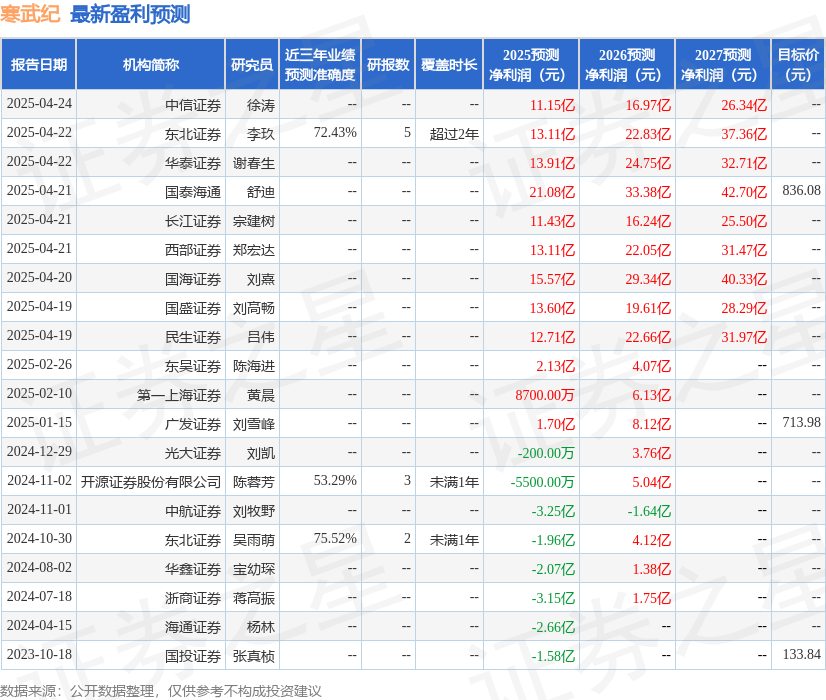Image resolution: width=826 pixels, height=700 pixels.
Task: Click the -200.00万 profit value
Action: (546, 453)
